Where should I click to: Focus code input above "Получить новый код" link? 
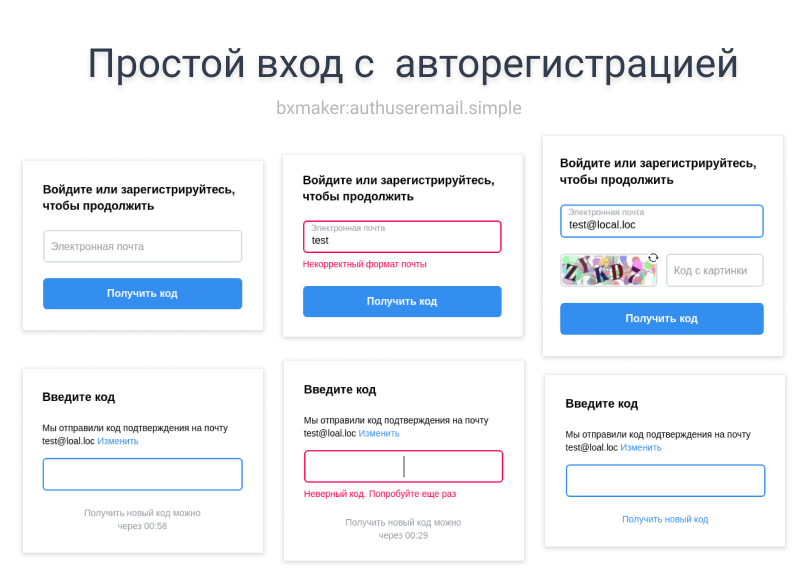(665, 480)
